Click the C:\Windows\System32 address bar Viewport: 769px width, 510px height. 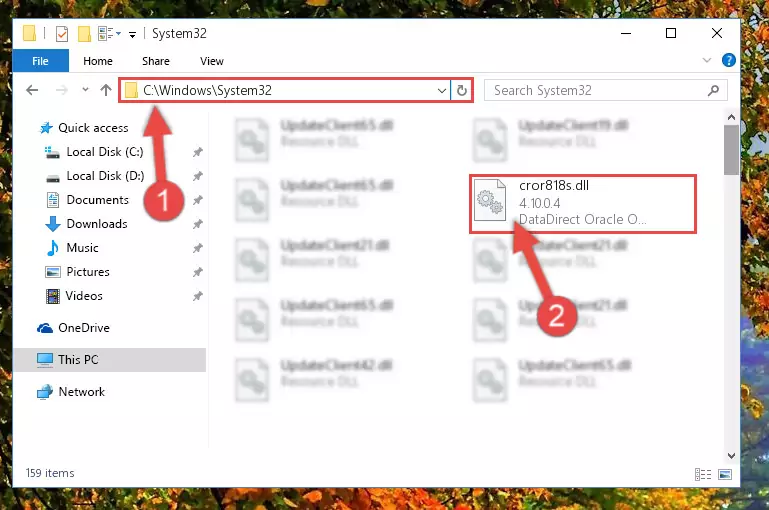point(284,90)
